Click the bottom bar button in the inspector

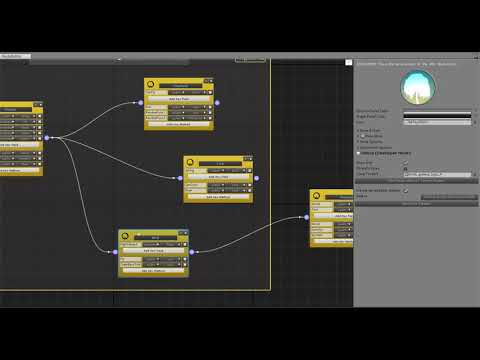tap(416, 204)
